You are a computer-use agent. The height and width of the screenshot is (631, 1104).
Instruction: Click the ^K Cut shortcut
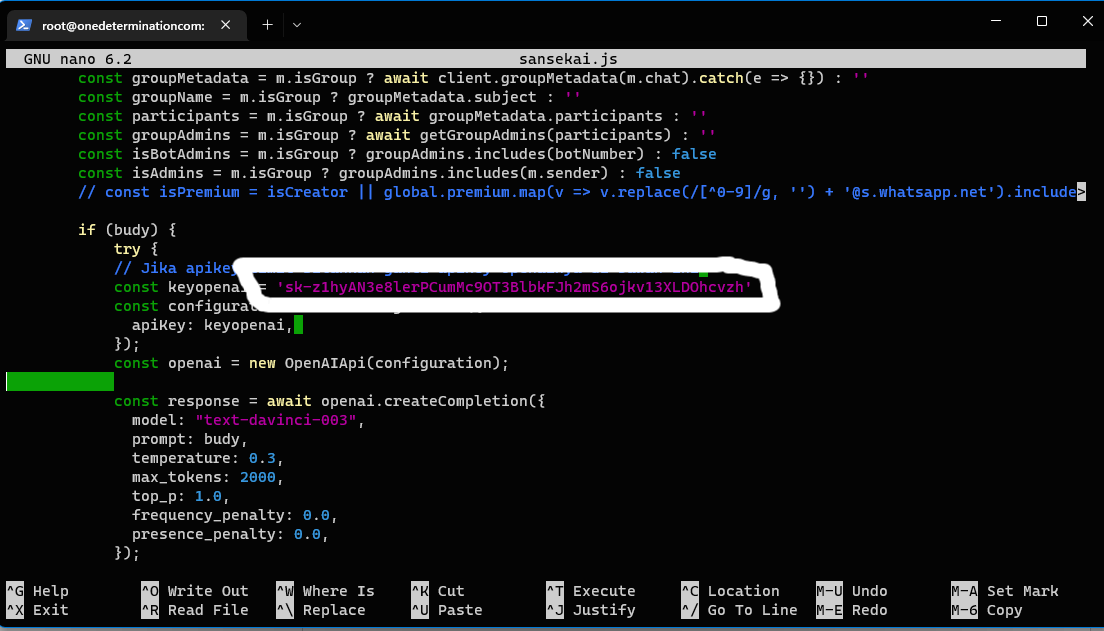pyautogui.click(x=438, y=591)
